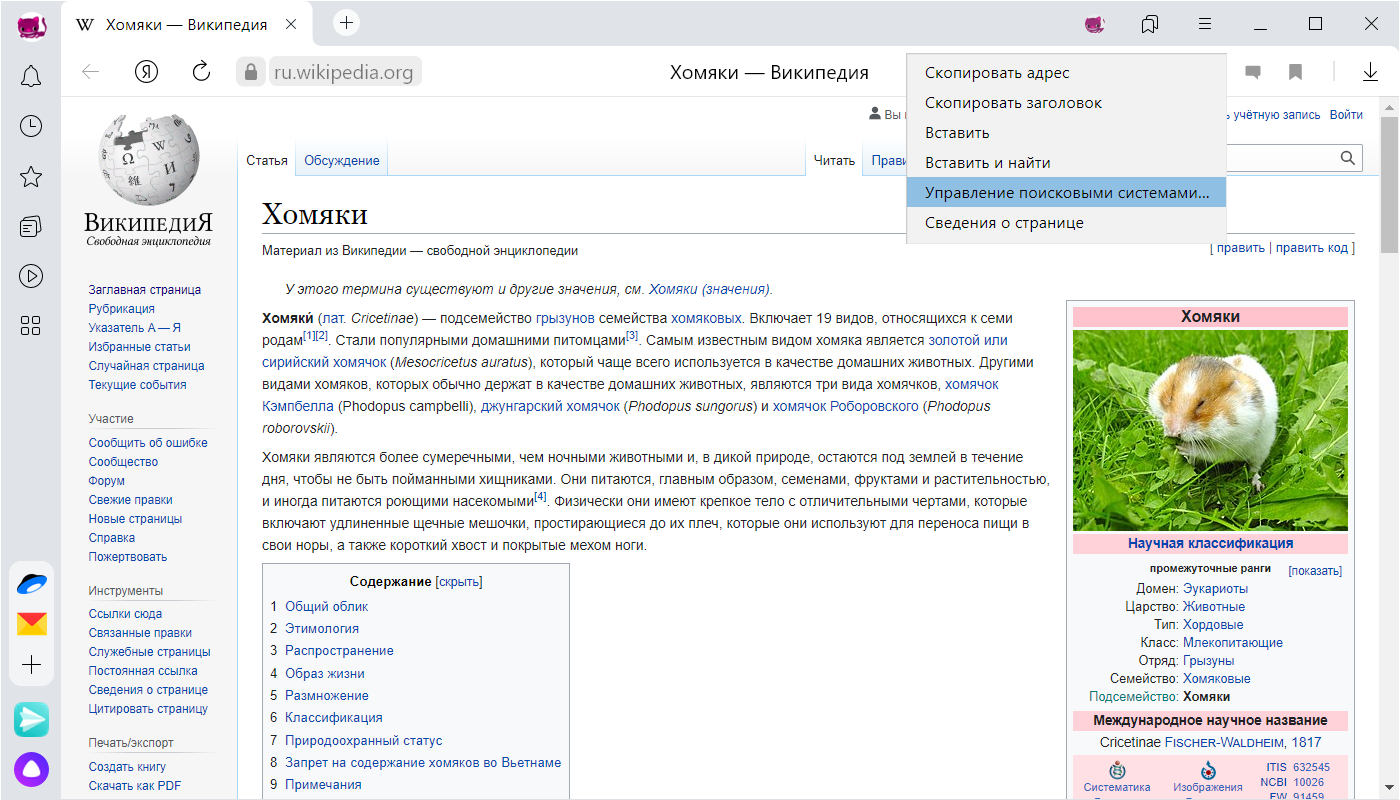The image size is (1400, 800).
Task: Click citation reference [3] superscript
Action: pyautogui.click(x=632, y=336)
